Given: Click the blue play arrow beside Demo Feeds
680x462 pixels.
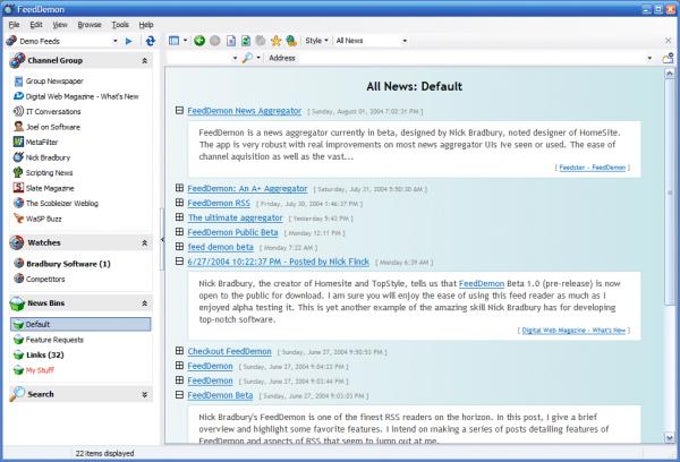Looking at the screenshot, I should 129,41.
